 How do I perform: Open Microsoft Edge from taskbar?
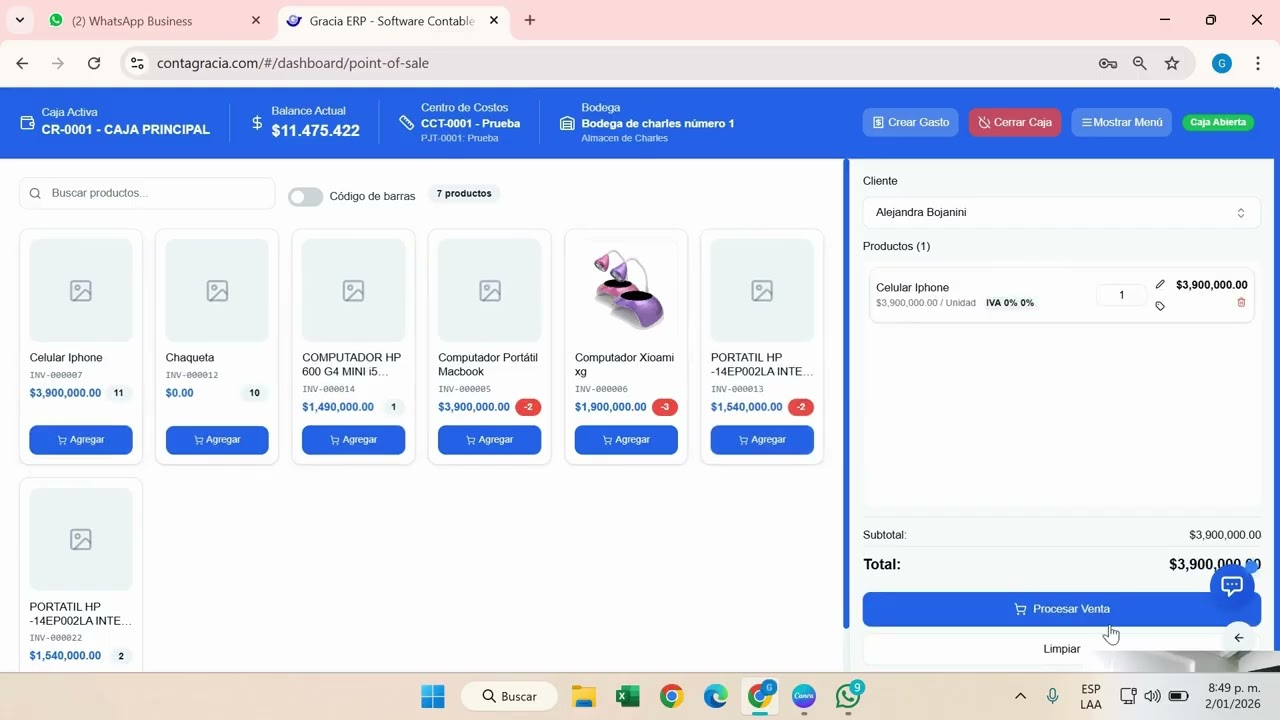point(716,696)
